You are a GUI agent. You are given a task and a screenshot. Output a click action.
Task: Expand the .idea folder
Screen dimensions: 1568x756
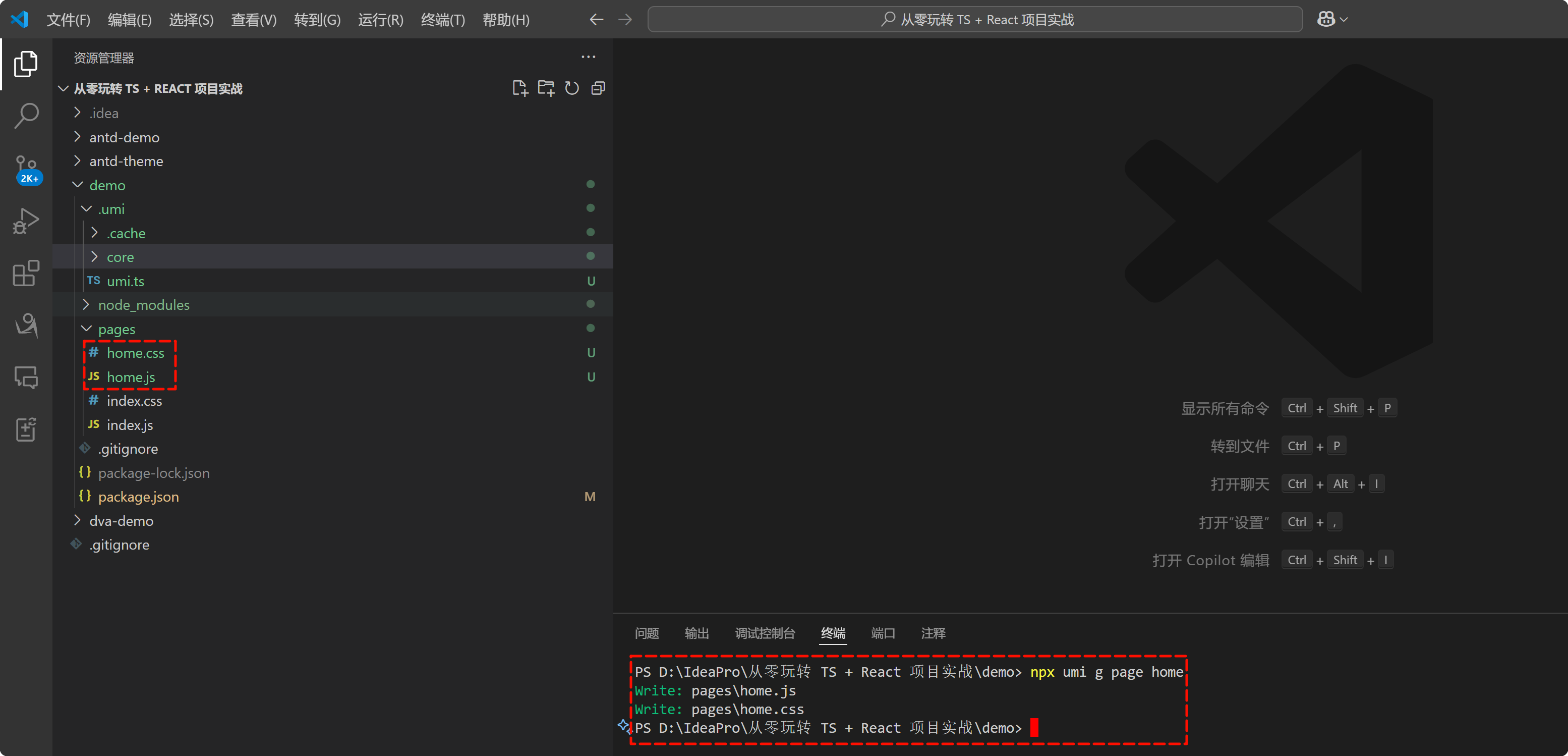333,114
